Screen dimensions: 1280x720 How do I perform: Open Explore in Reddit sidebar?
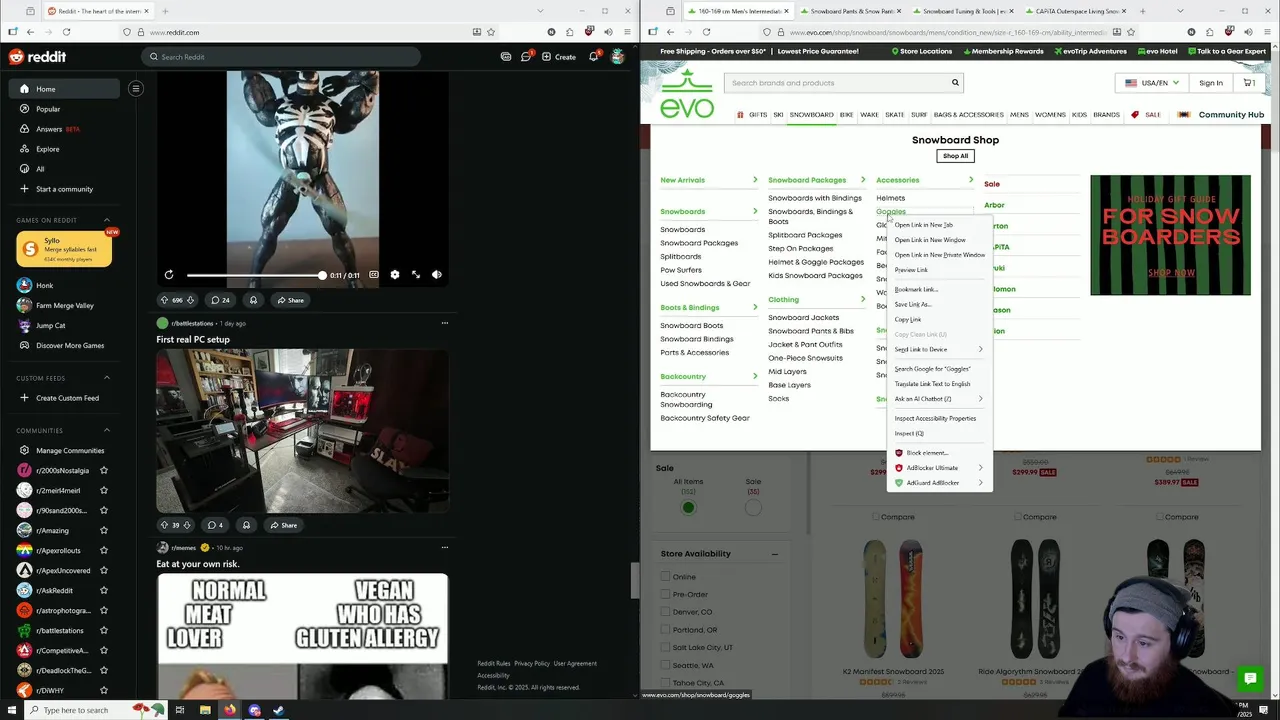click(x=48, y=149)
